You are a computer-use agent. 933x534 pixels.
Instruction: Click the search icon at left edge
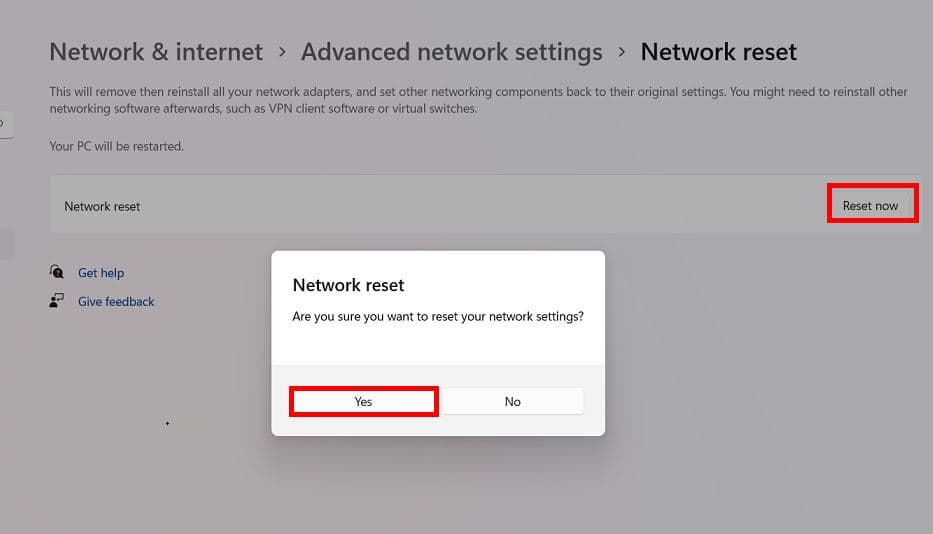click(x=4, y=123)
